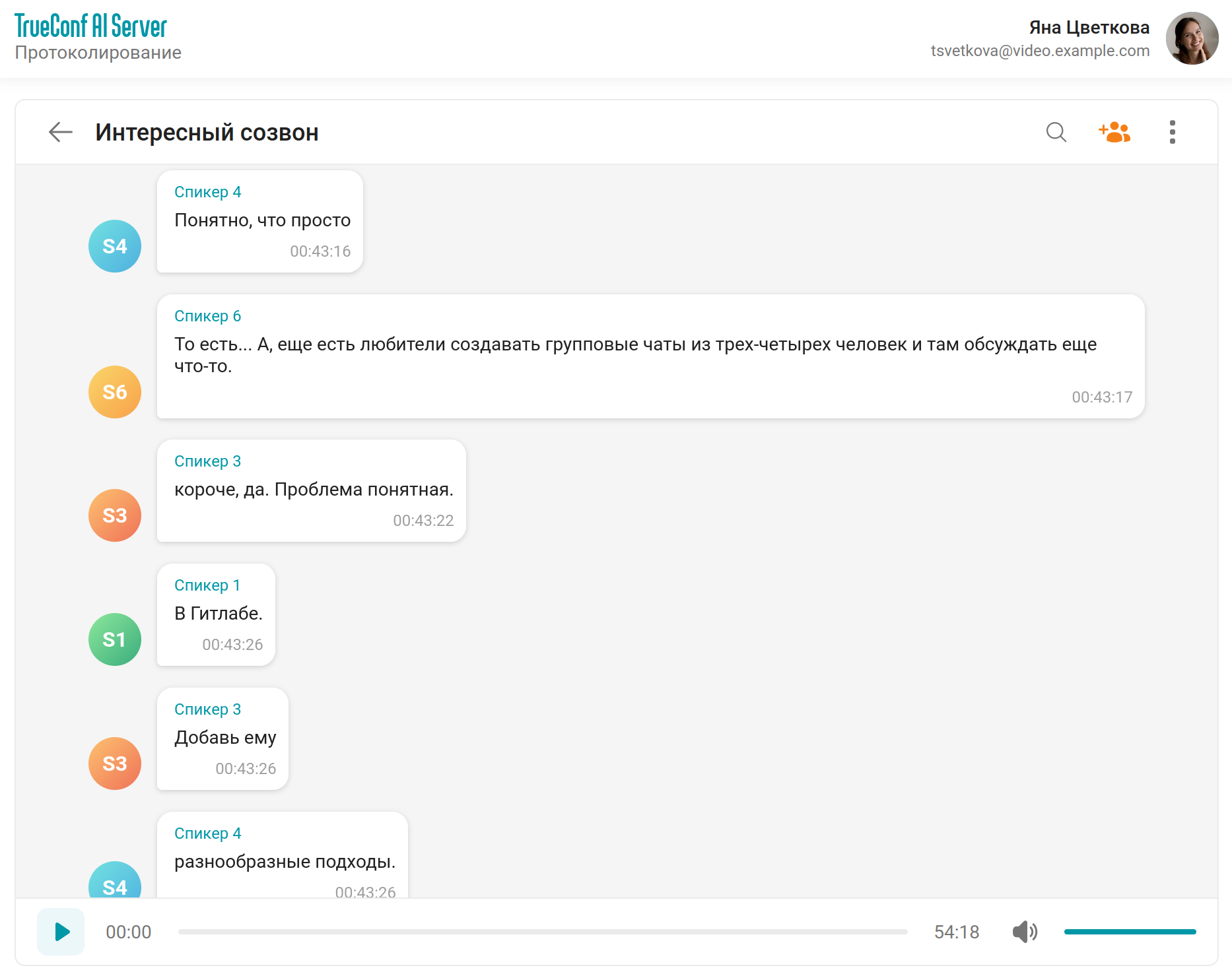
Task: Jump to timestamp 00:43:17
Action: [x=1102, y=397]
